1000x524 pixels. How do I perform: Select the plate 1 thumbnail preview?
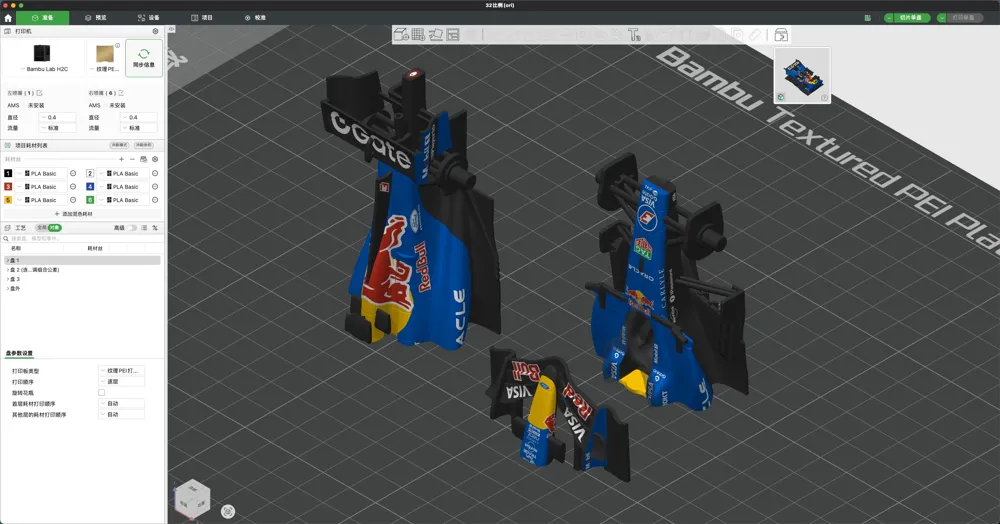click(x=802, y=75)
